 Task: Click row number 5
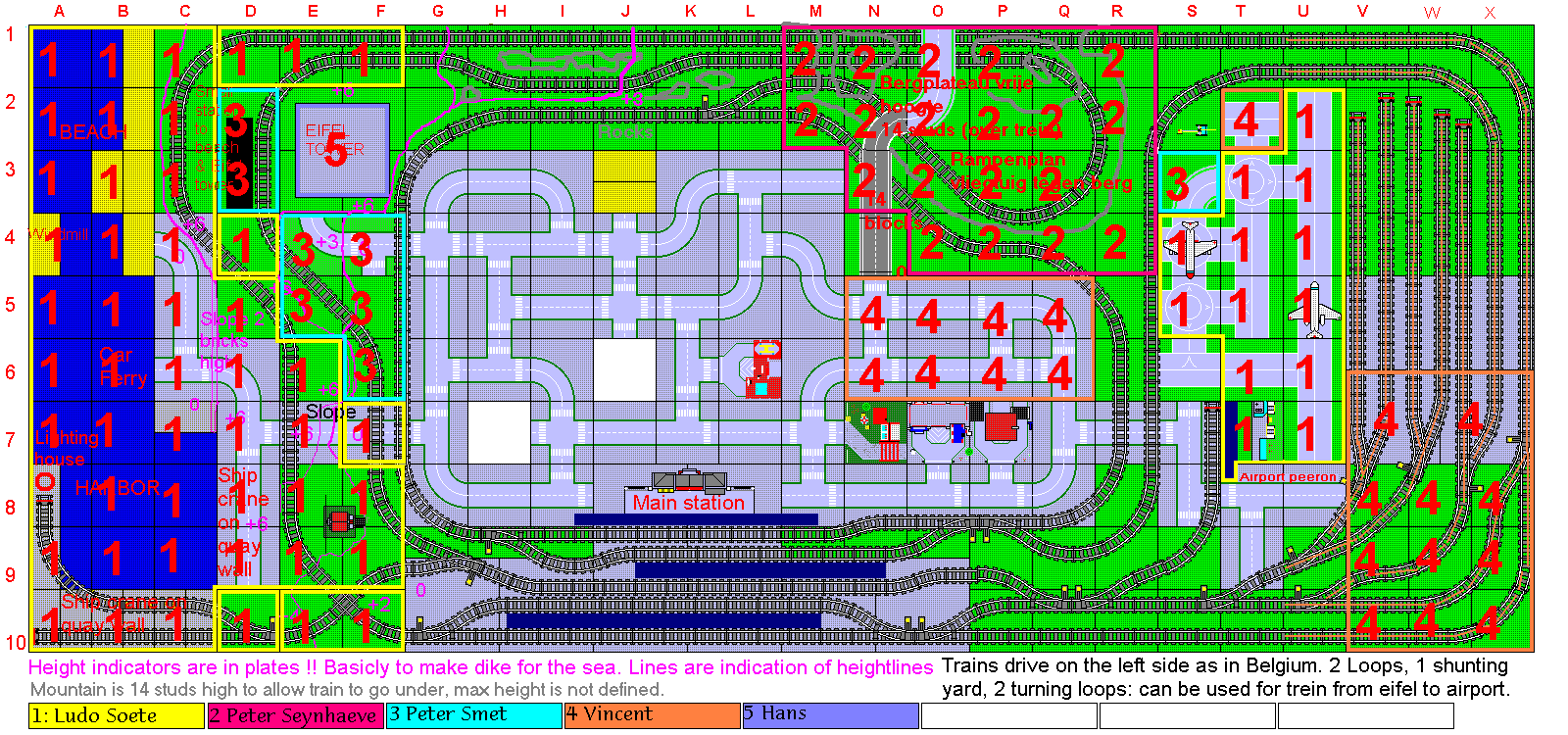tap(11, 305)
